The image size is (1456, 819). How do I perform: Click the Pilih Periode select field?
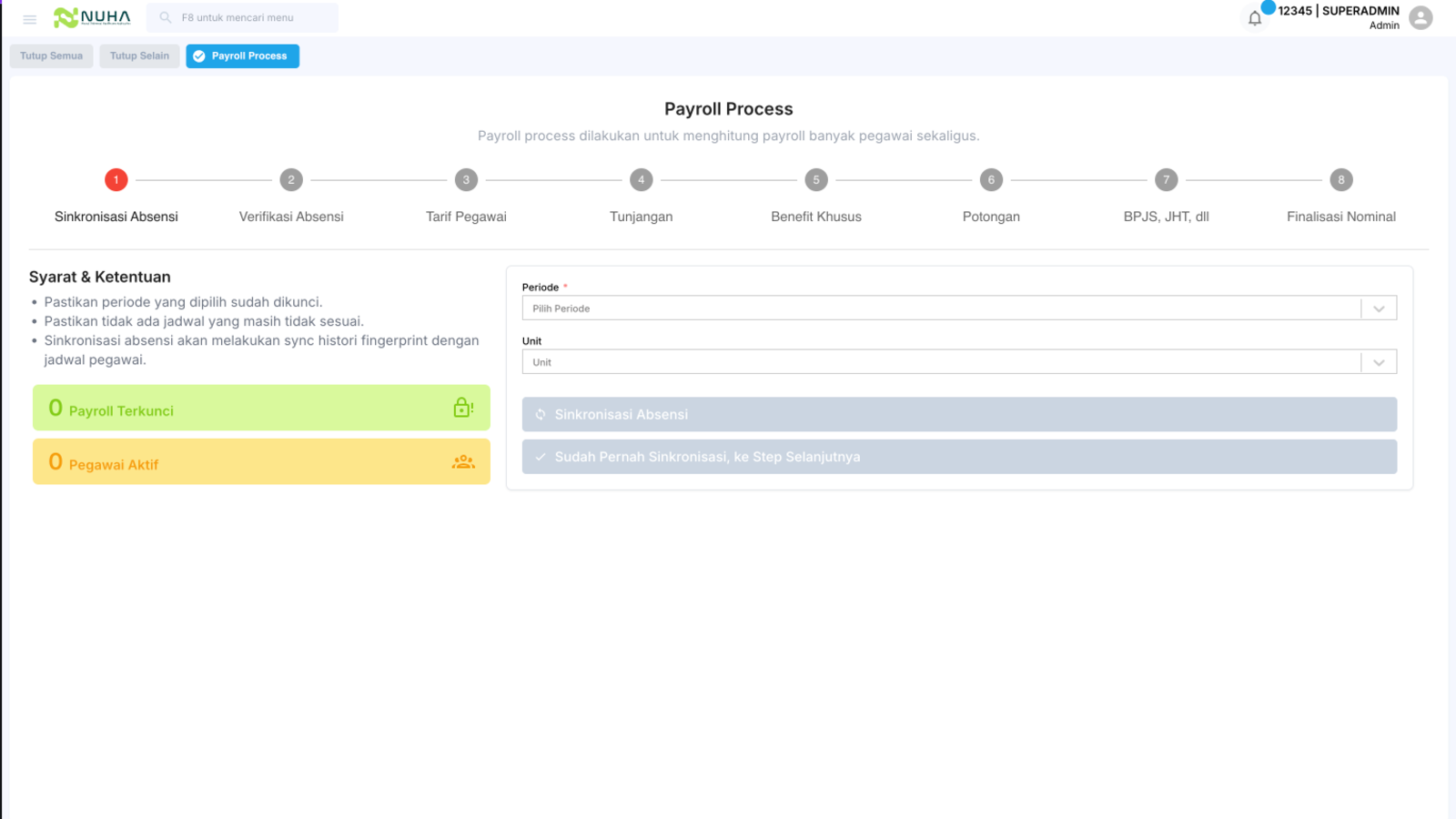click(959, 308)
